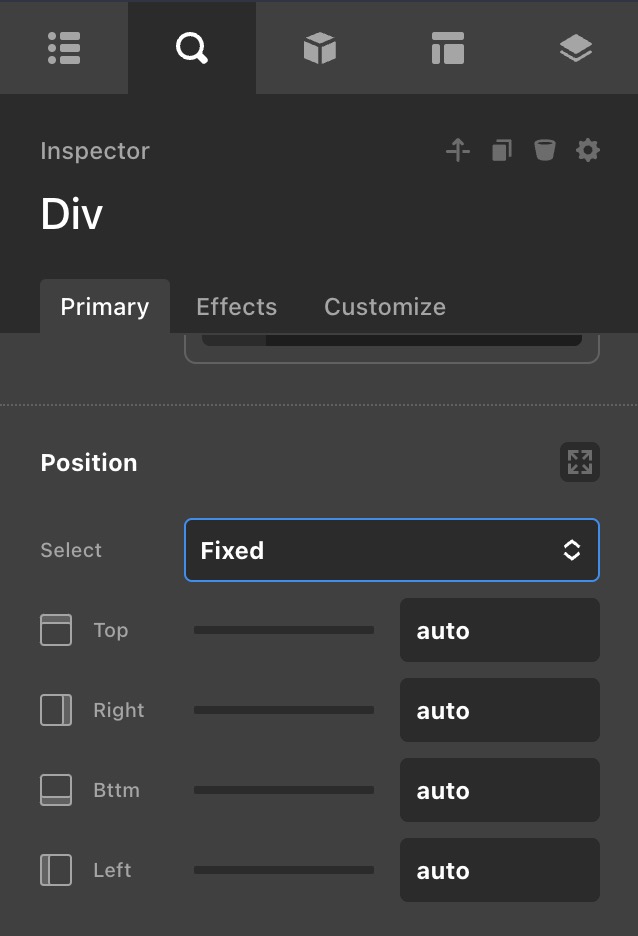Viewport: 638px width, 936px height.
Task: Click the Top value auto field
Action: tap(499, 630)
